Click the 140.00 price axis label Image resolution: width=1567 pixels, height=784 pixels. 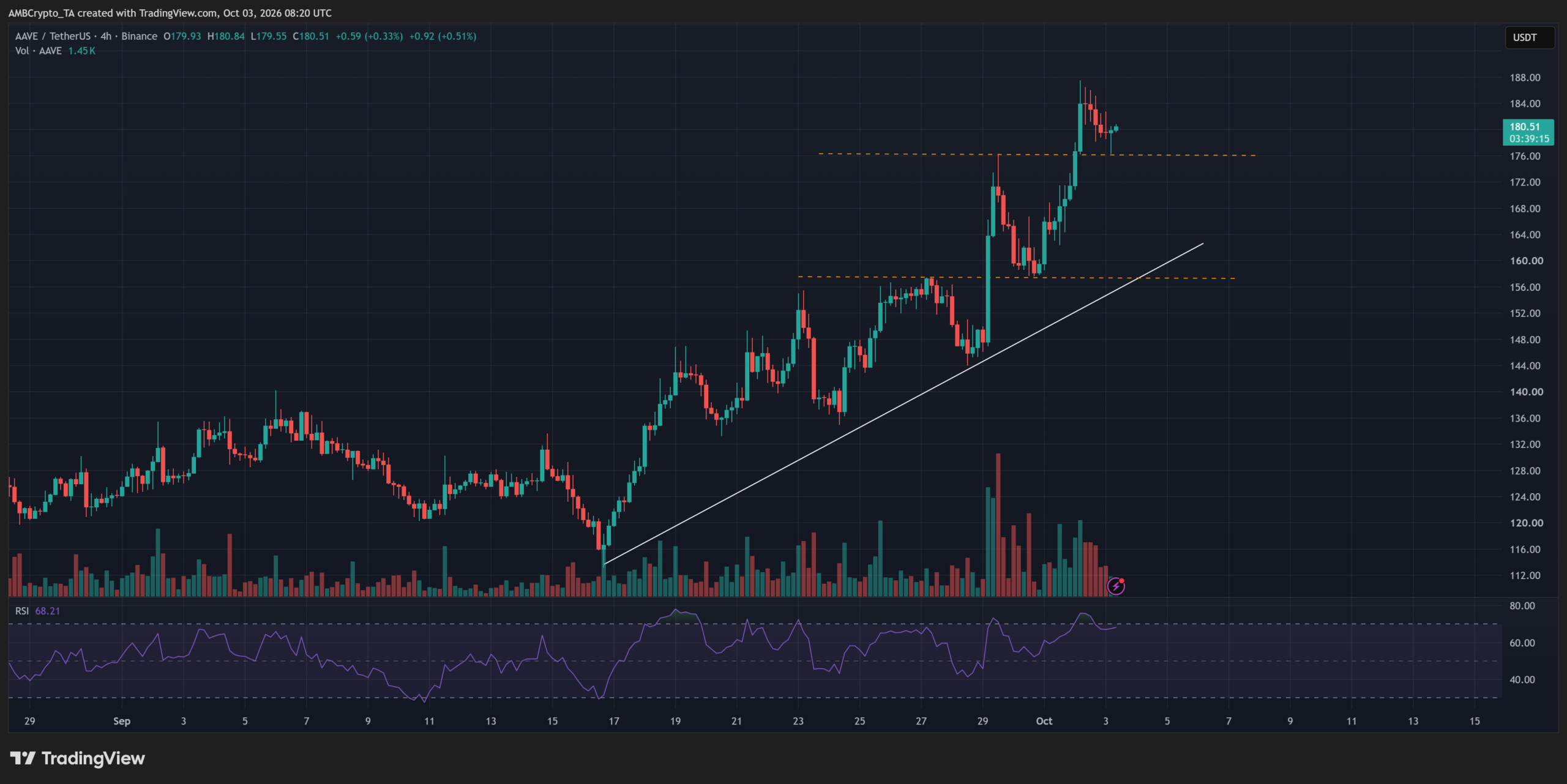[1526, 392]
